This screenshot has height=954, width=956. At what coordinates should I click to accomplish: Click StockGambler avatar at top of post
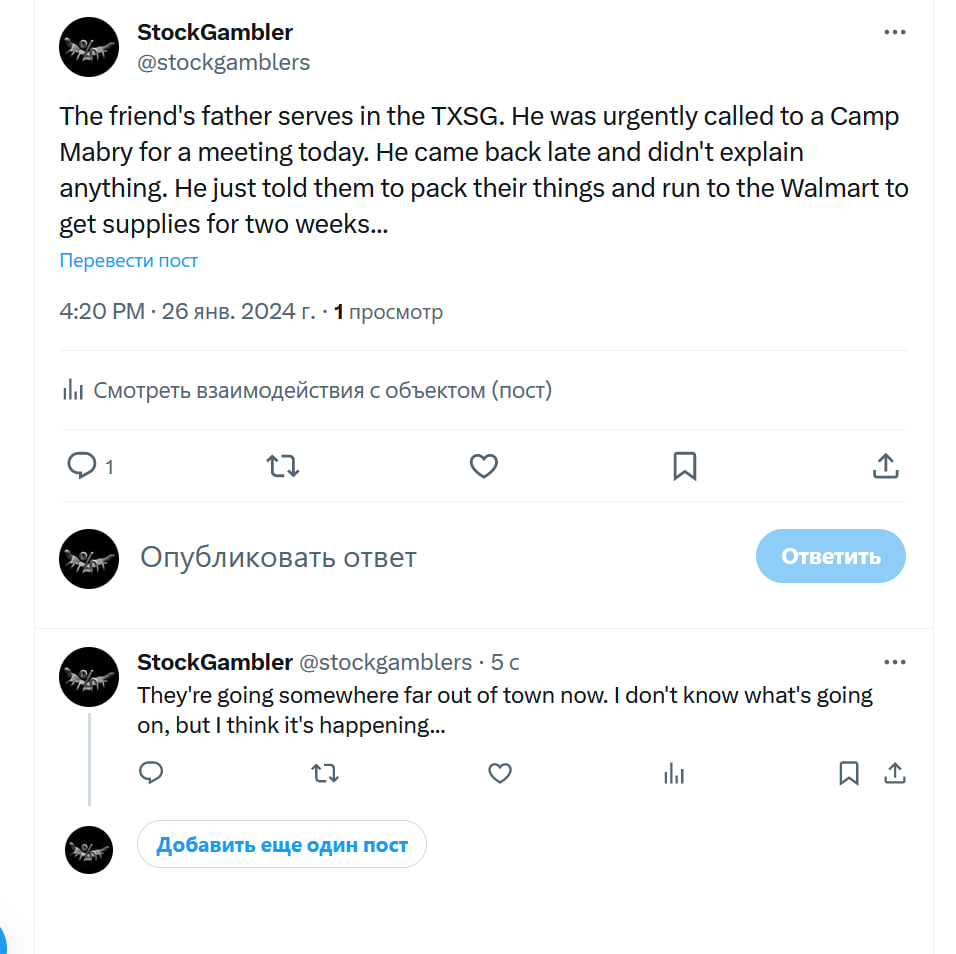pos(89,47)
